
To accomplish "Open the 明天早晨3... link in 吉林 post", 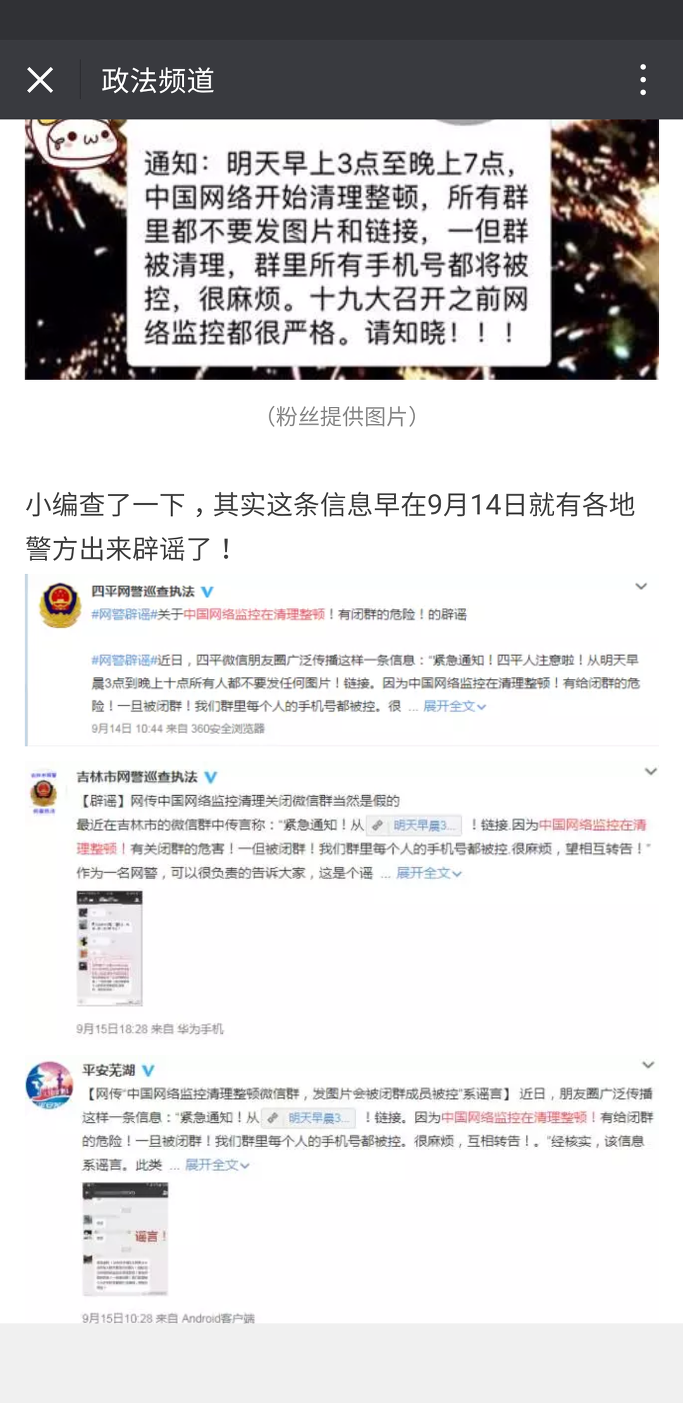I will click(413, 825).
